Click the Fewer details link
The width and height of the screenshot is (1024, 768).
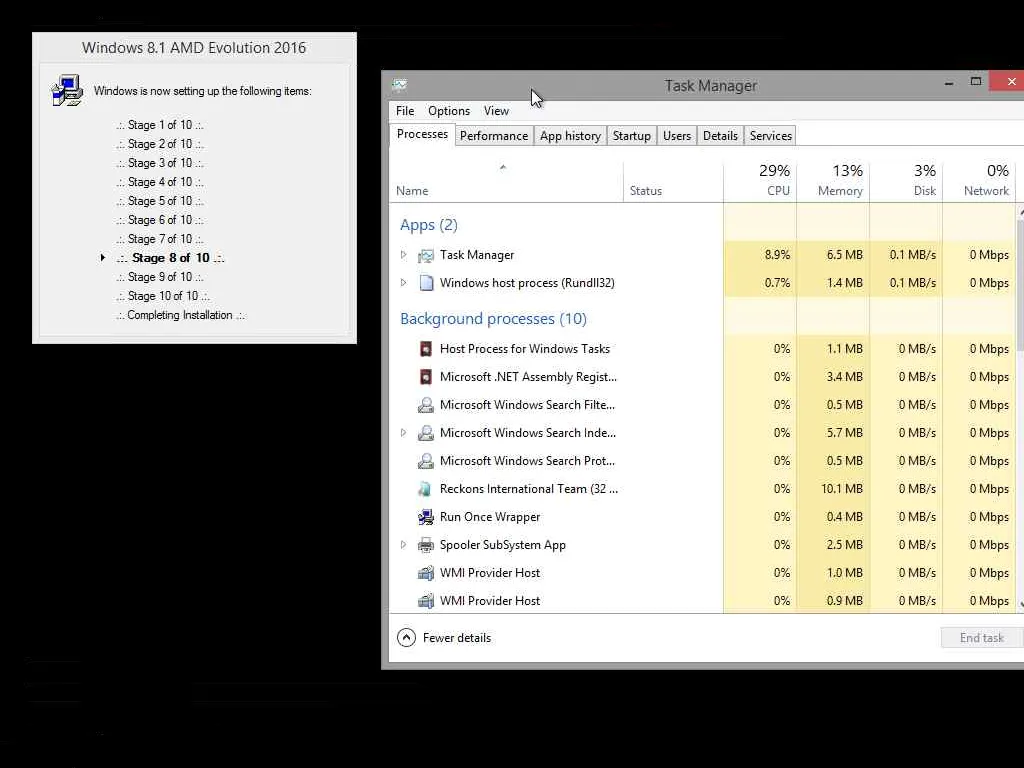(456, 638)
